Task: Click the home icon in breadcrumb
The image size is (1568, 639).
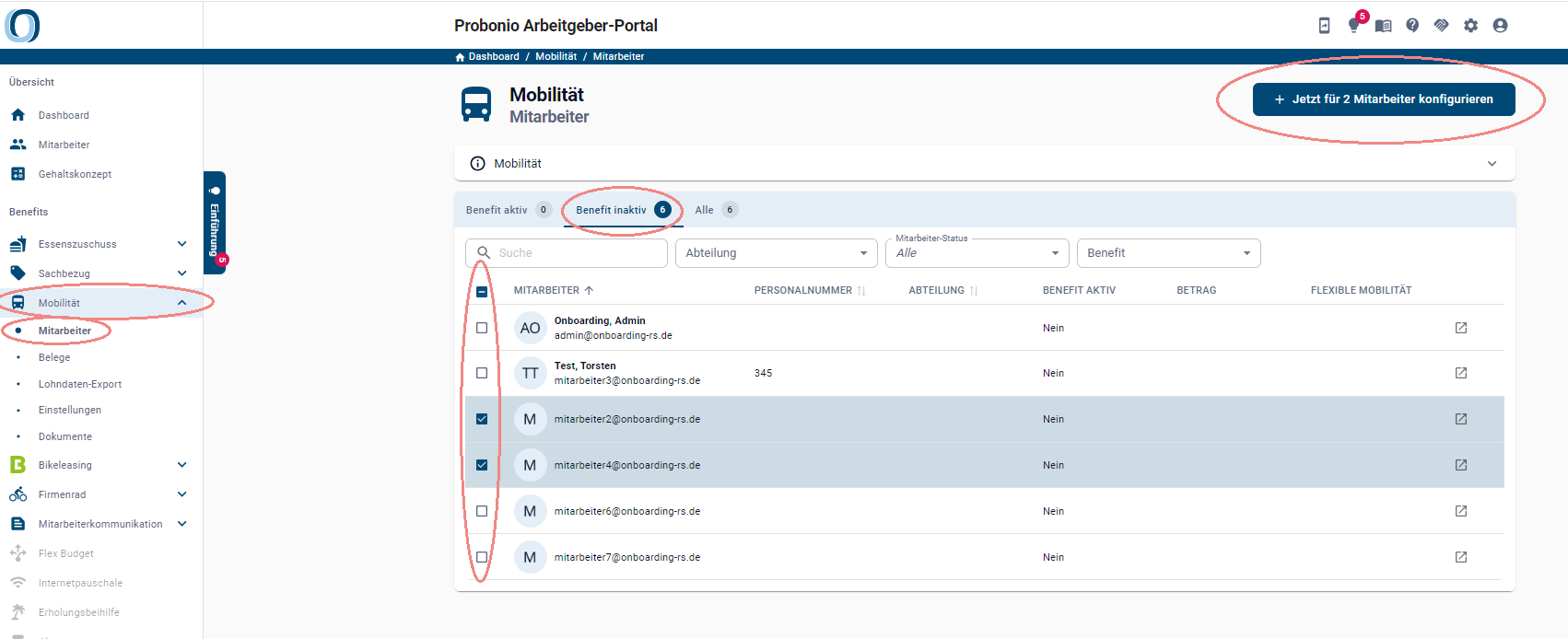Action: click(460, 57)
